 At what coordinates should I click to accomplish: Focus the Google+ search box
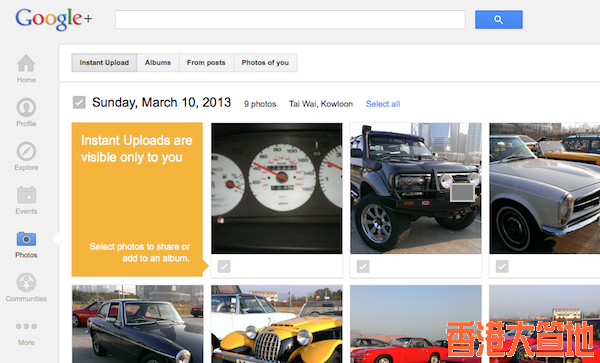coord(290,20)
